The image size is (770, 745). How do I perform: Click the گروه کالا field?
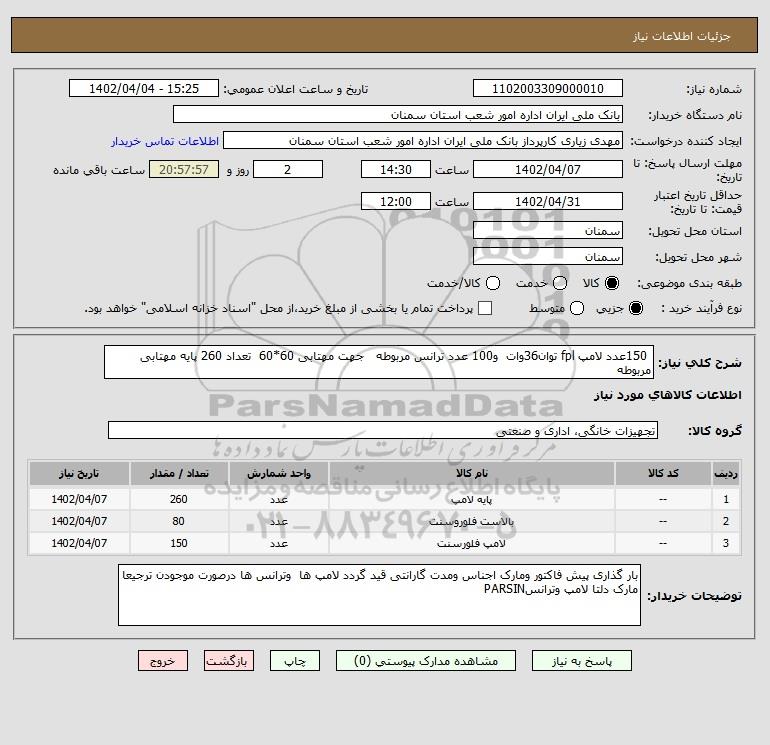click(383, 430)
